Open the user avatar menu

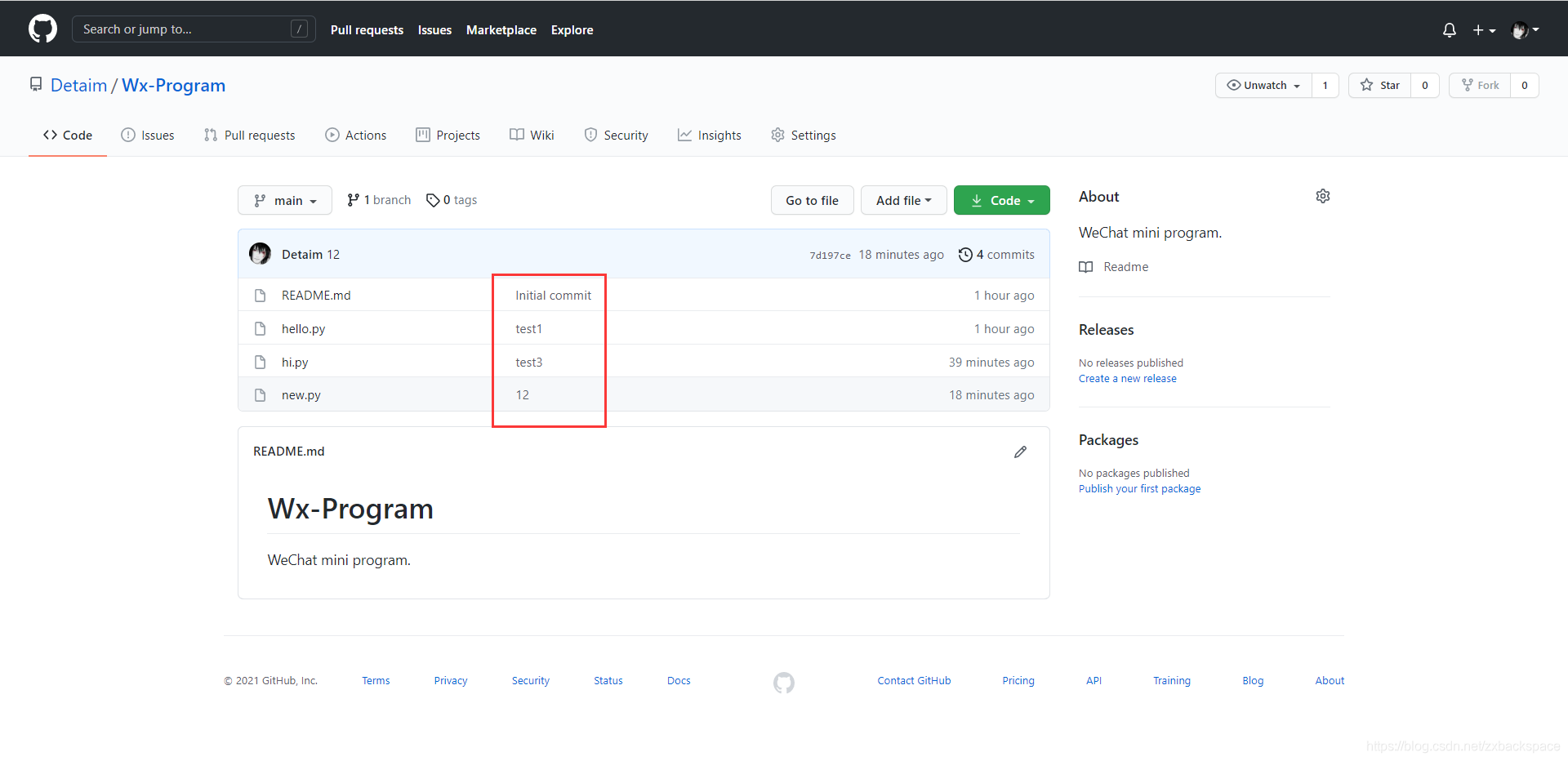coord(1525,30)
